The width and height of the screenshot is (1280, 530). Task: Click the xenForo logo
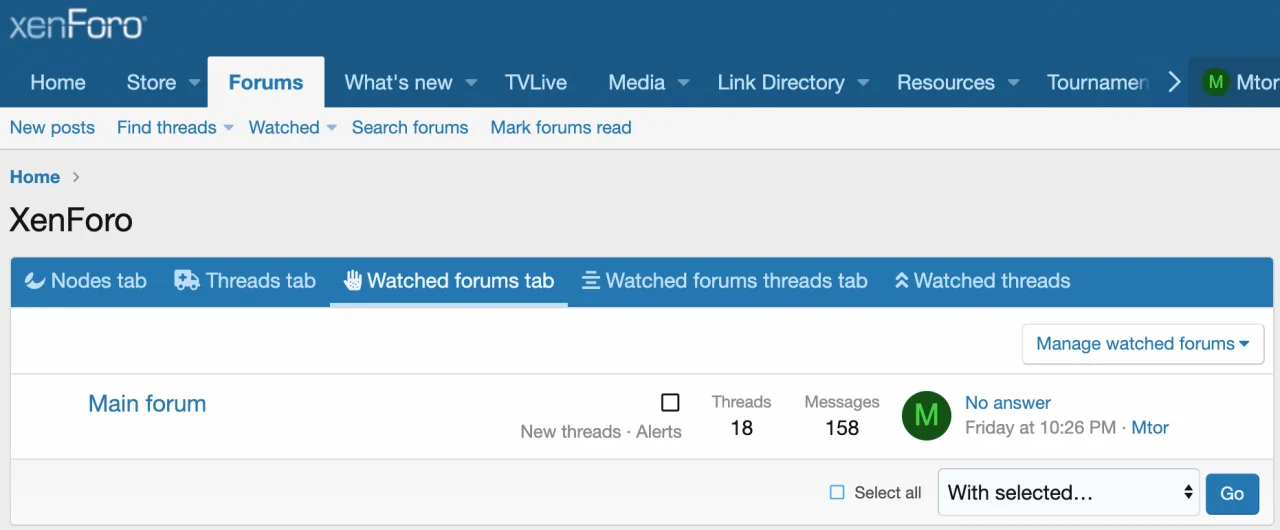coord(78,24)
